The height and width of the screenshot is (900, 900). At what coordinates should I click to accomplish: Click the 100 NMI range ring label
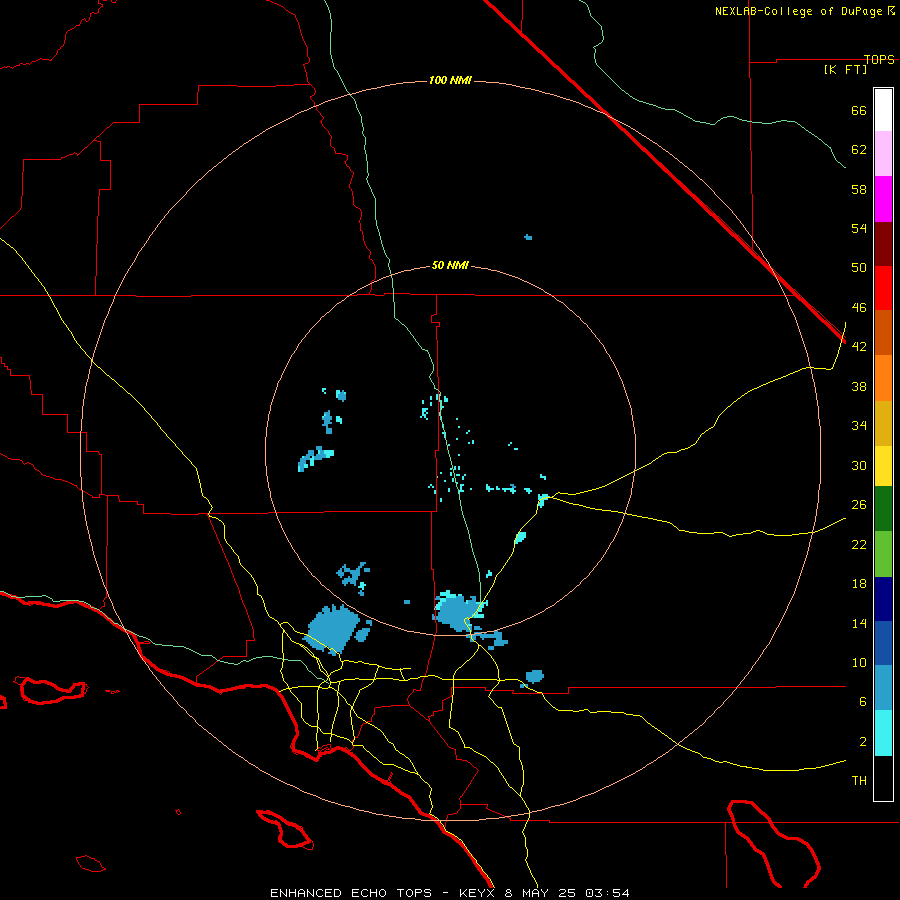(450, 80)
